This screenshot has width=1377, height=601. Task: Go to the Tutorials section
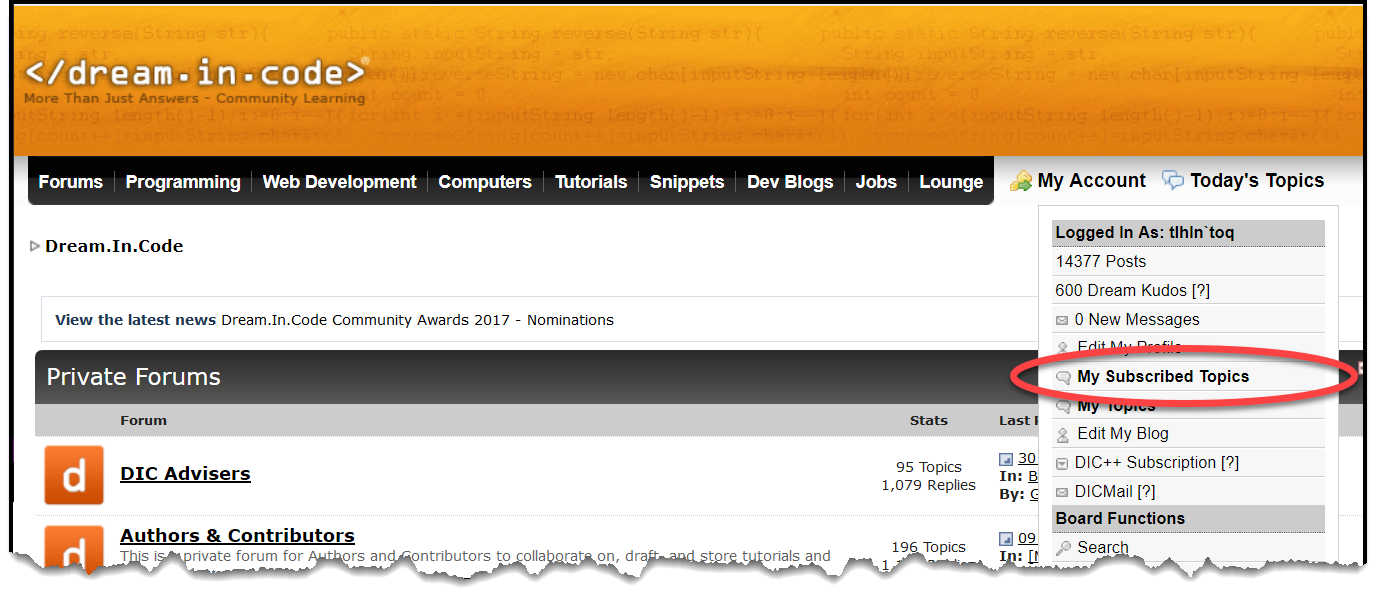[x=591, y=182]
